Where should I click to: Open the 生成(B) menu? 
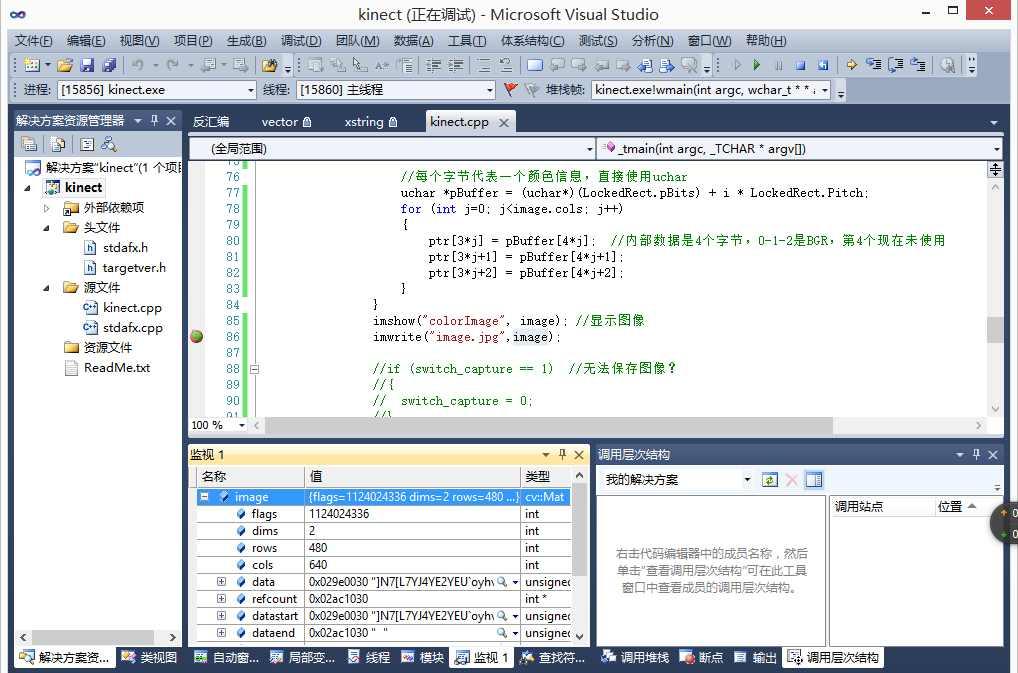coord(247,41)
